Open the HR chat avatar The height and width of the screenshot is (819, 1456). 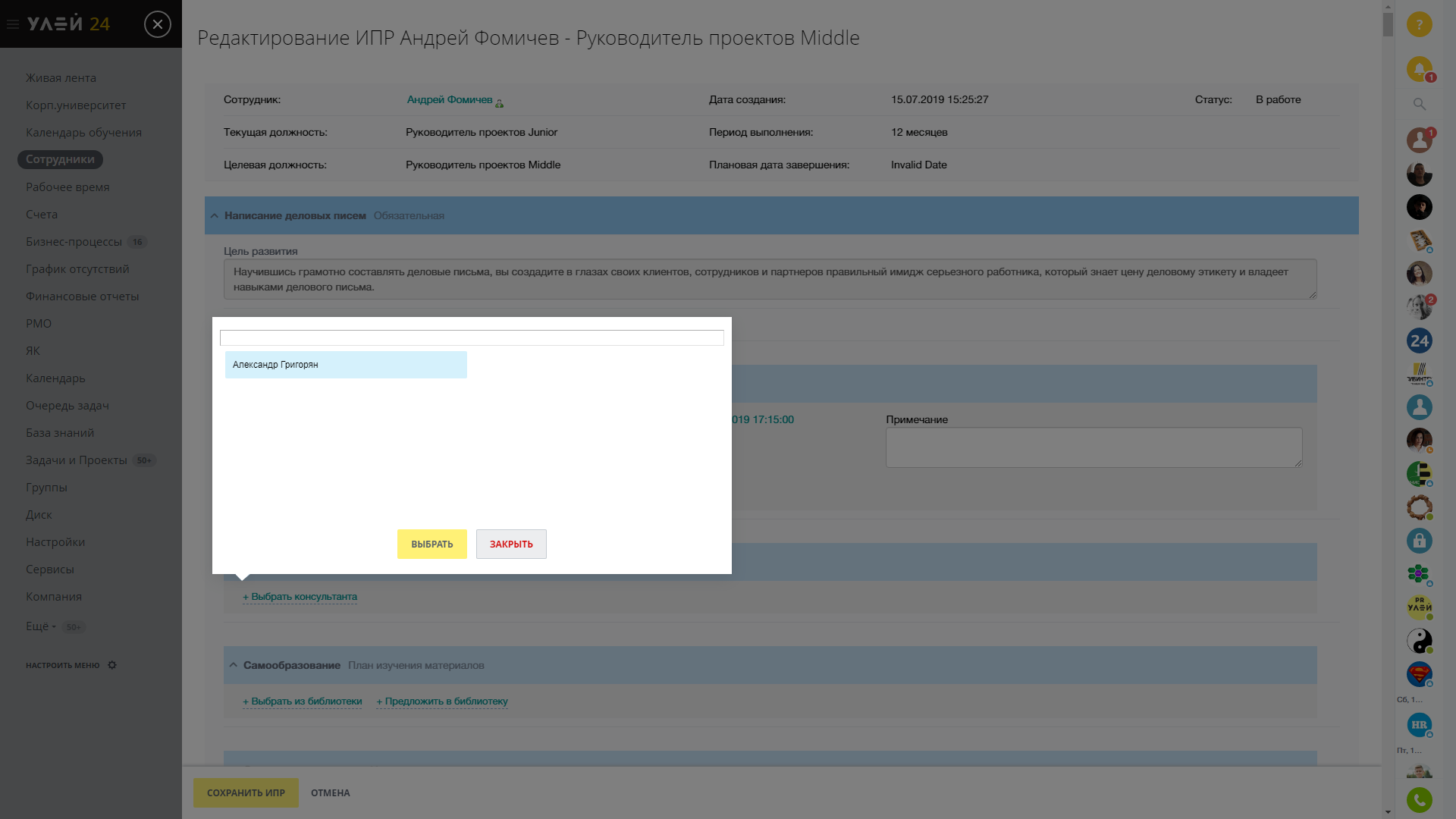(x=1420, y=725)
